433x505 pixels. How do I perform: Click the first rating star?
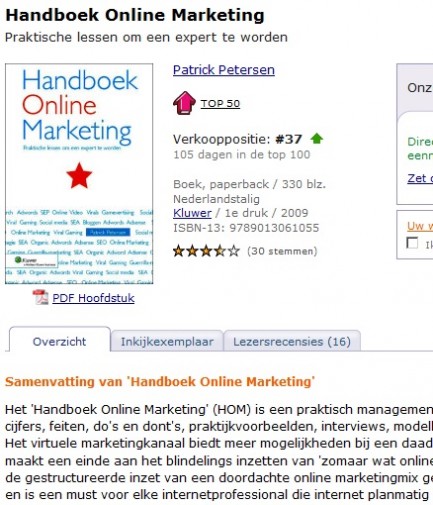tap(179, 251)
